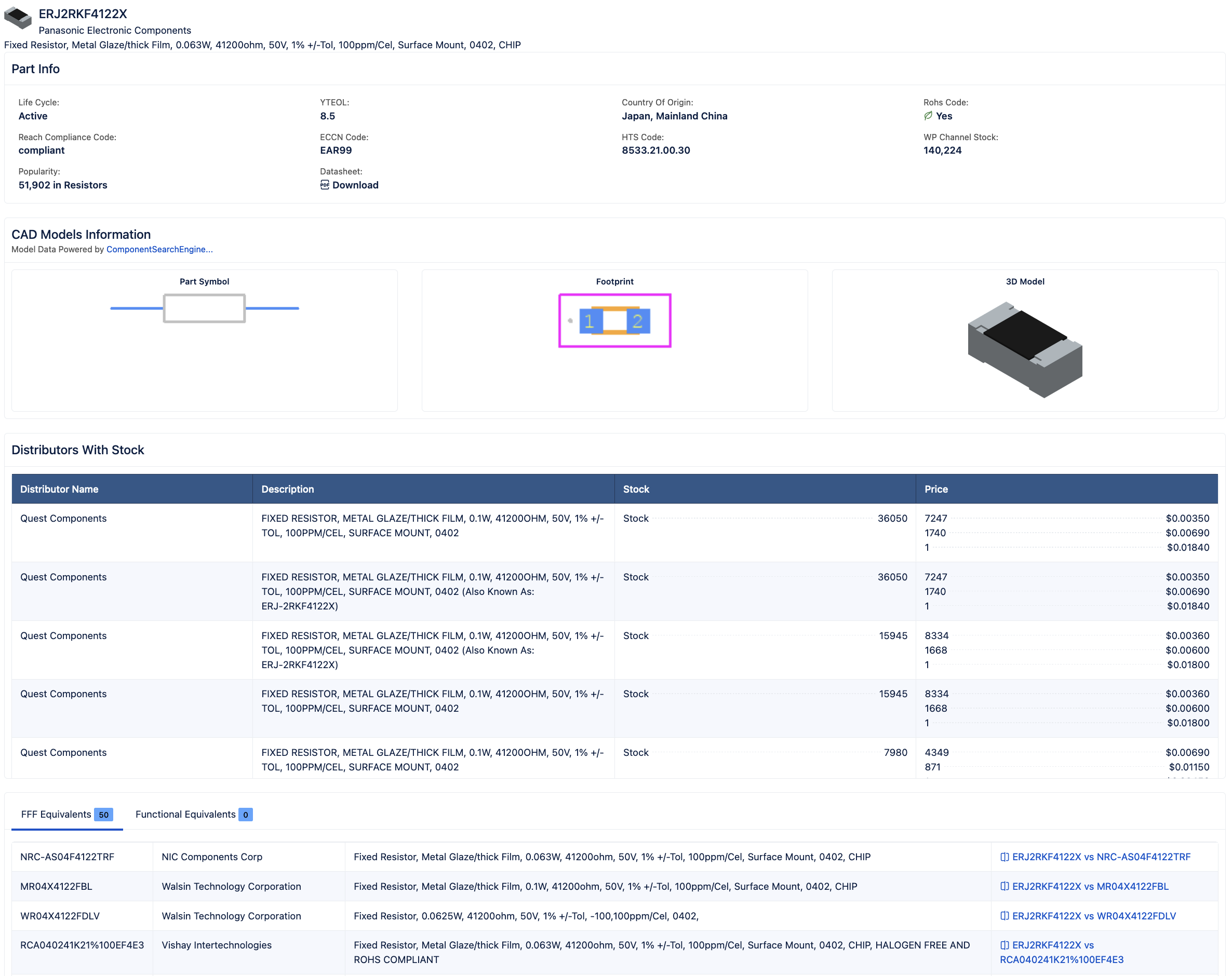1232x976 pixels.
Task: Click the HTS Code 8533.21.00.30
Action: pos(656,150)
